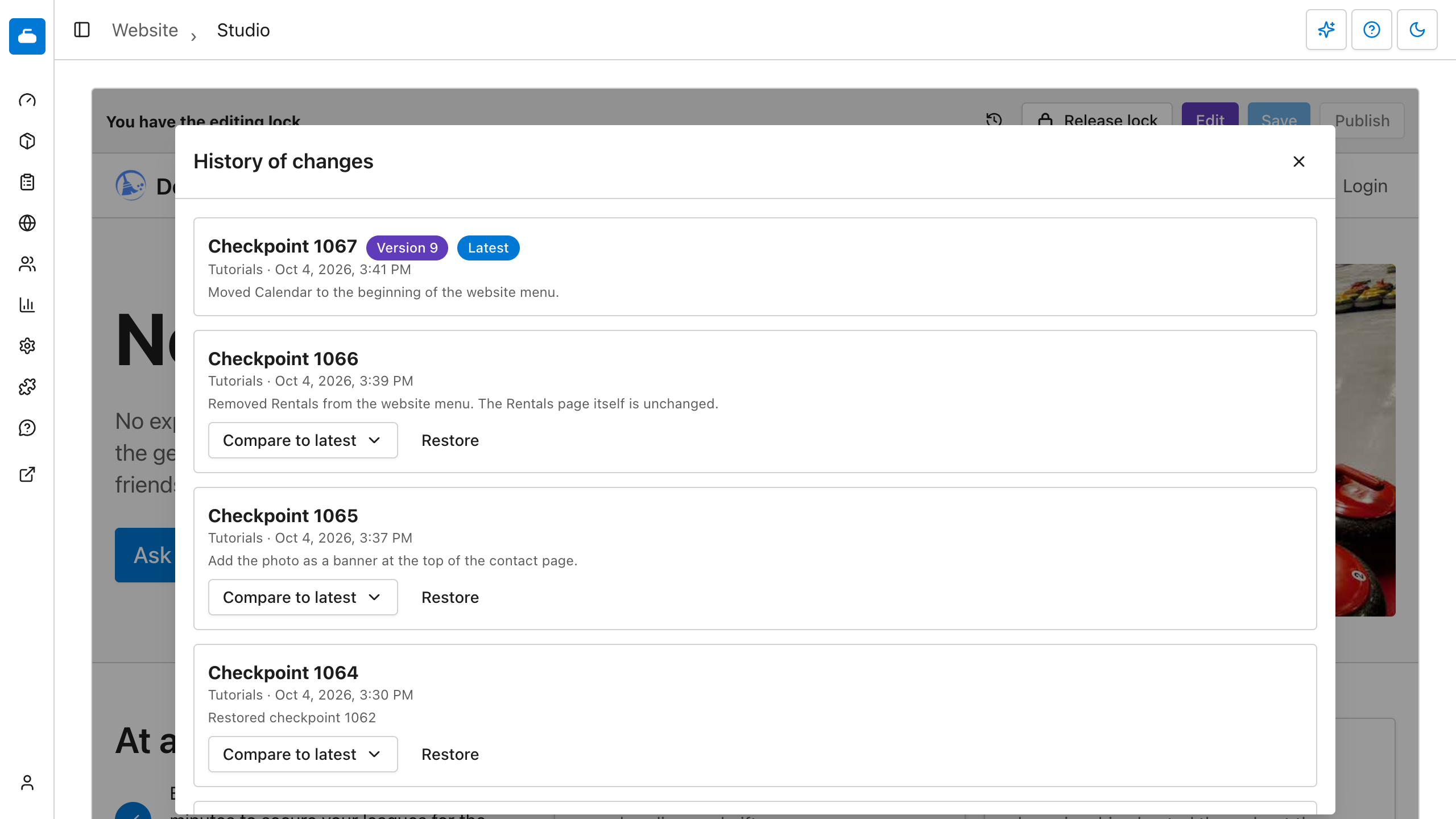The height and width of the screenshot is (819, 1456).
Task: Open the AI sparkle assistant button
Action: [1326, 30]
